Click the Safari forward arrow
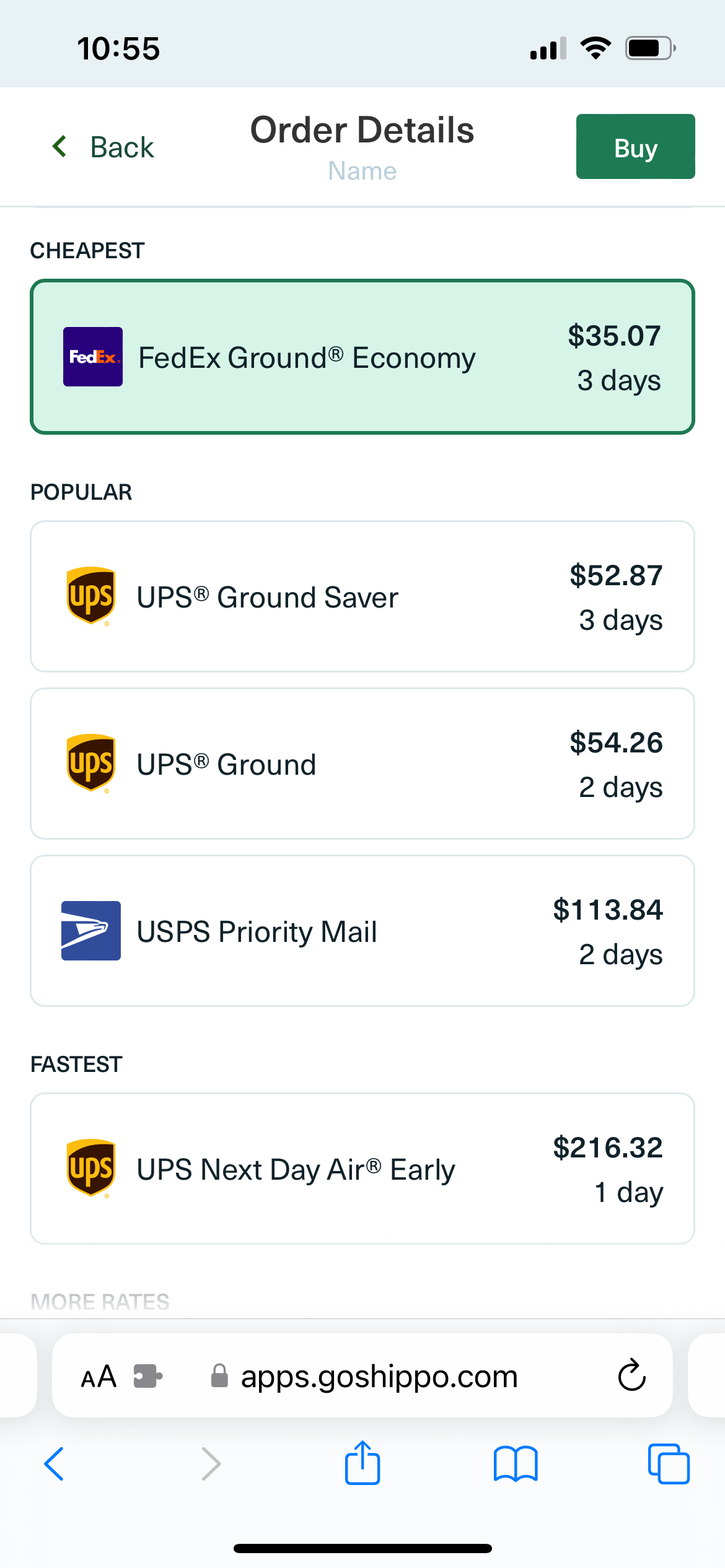725x1568 pixels. [211, 1464]
